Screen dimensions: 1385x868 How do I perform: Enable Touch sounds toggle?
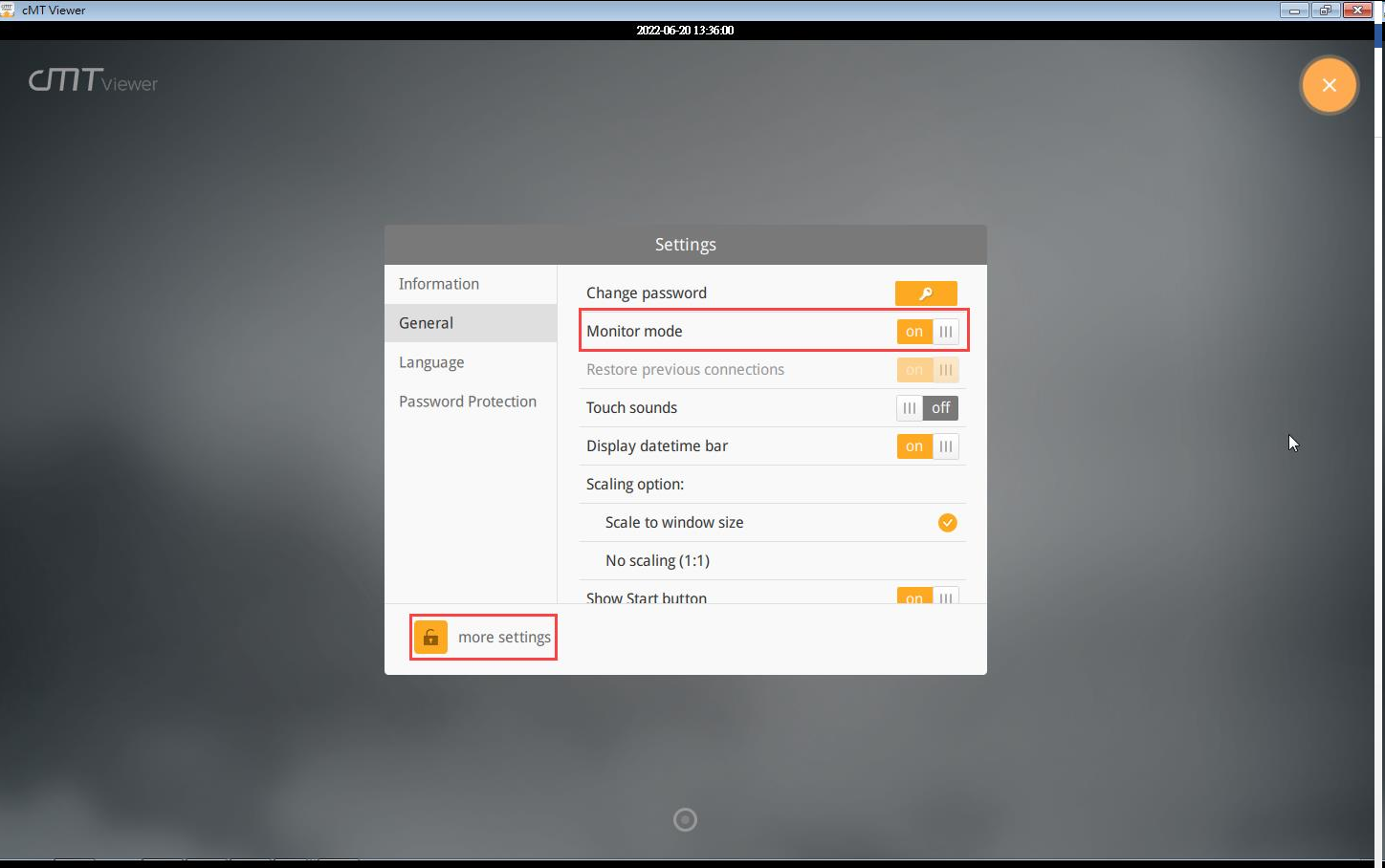pyautogui.click(x=928, y=408)
